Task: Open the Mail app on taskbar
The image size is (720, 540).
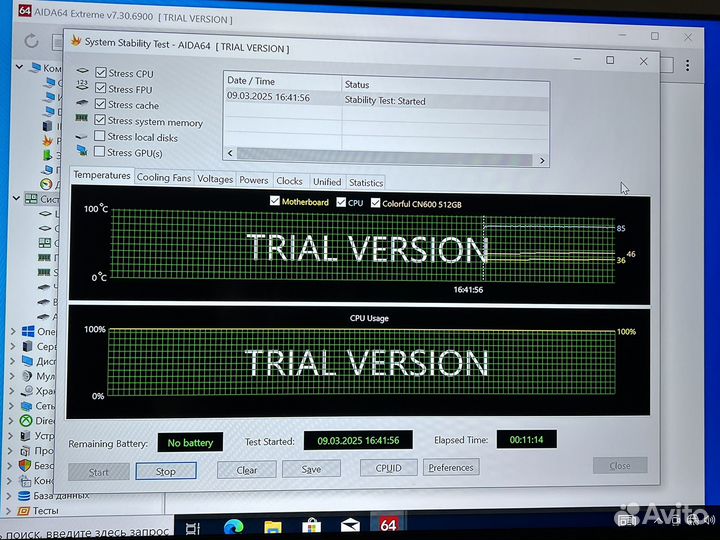Action: tap(350, 526)
